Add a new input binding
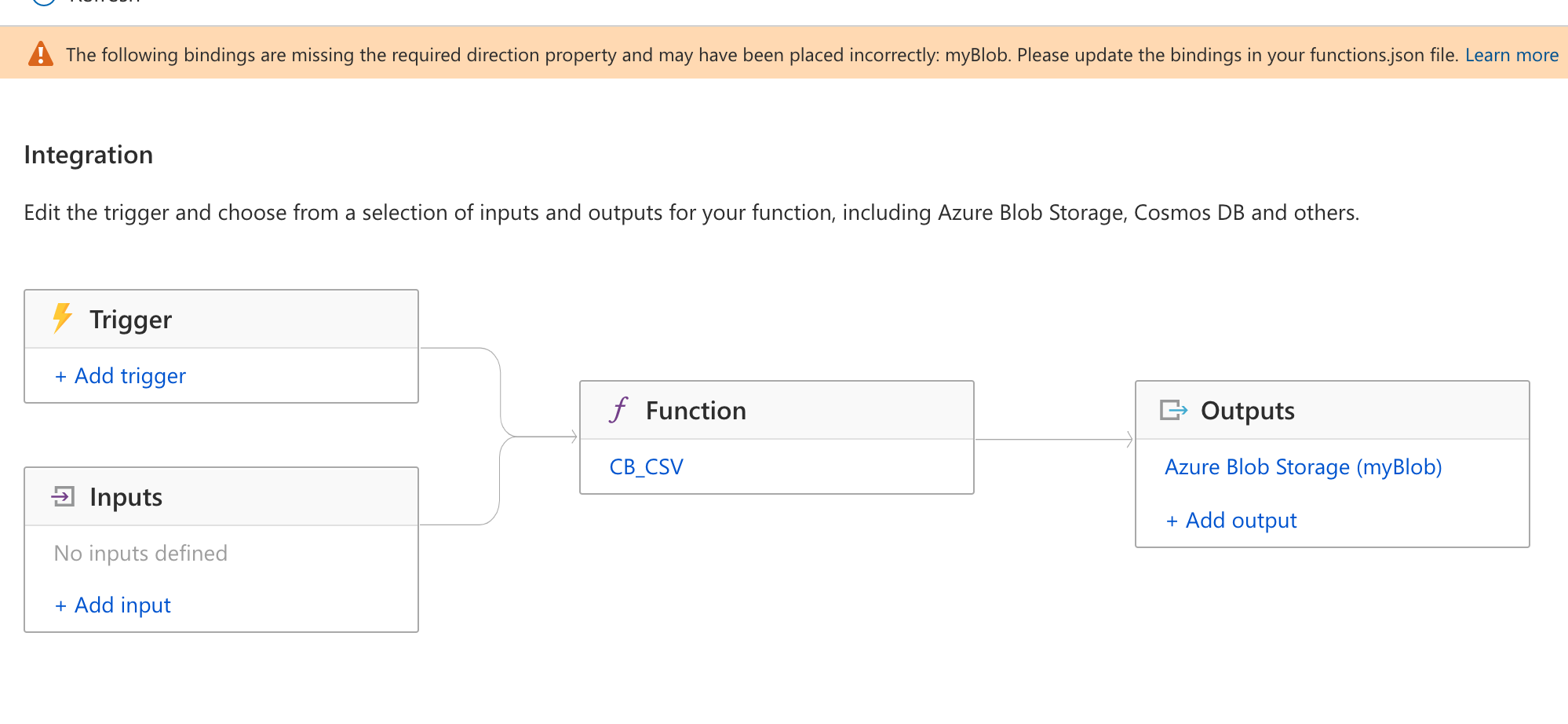The image size is (1568, 724). [x=112, y=605]
